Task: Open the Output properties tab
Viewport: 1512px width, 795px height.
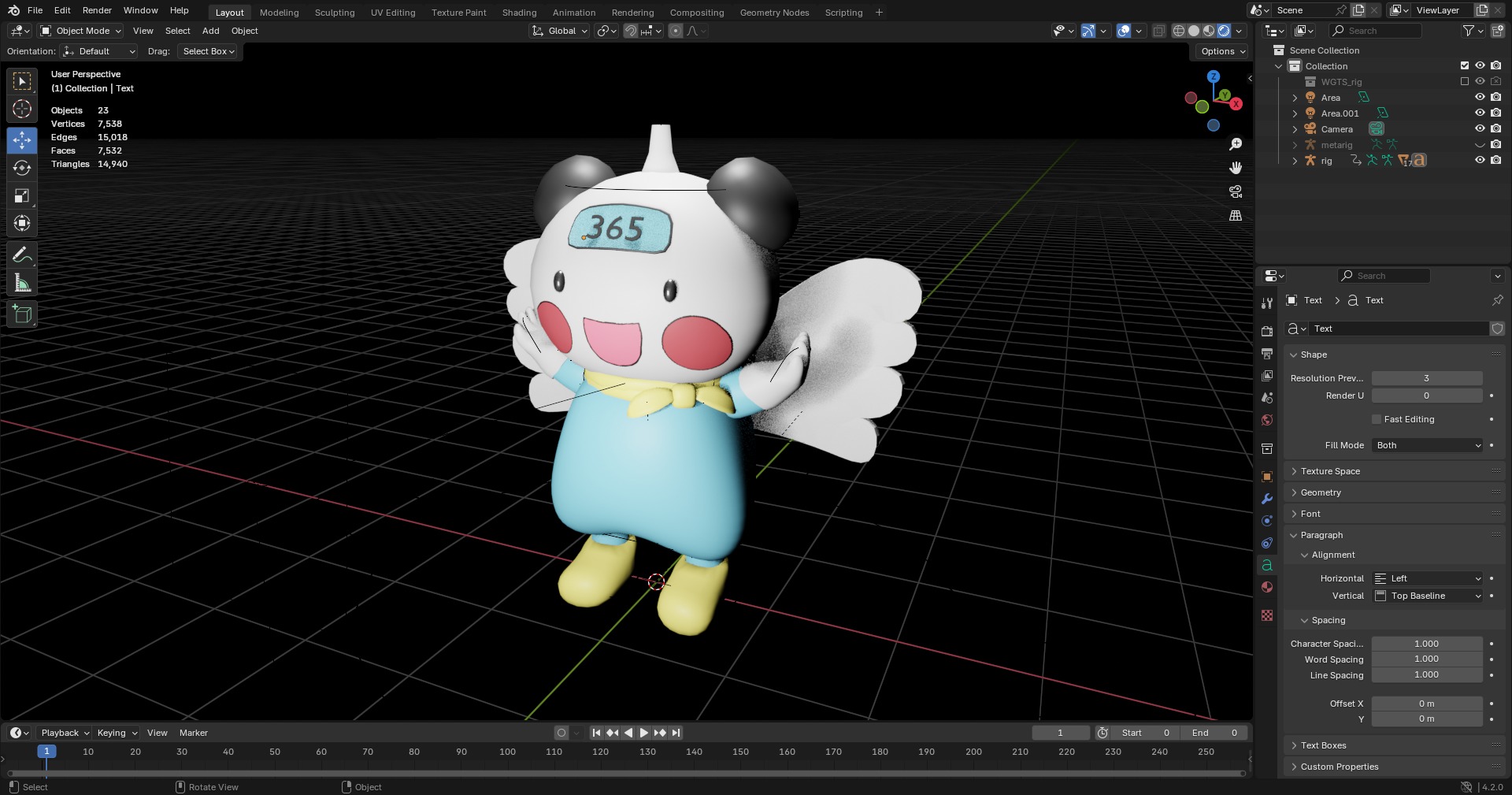Action: 1267,354
